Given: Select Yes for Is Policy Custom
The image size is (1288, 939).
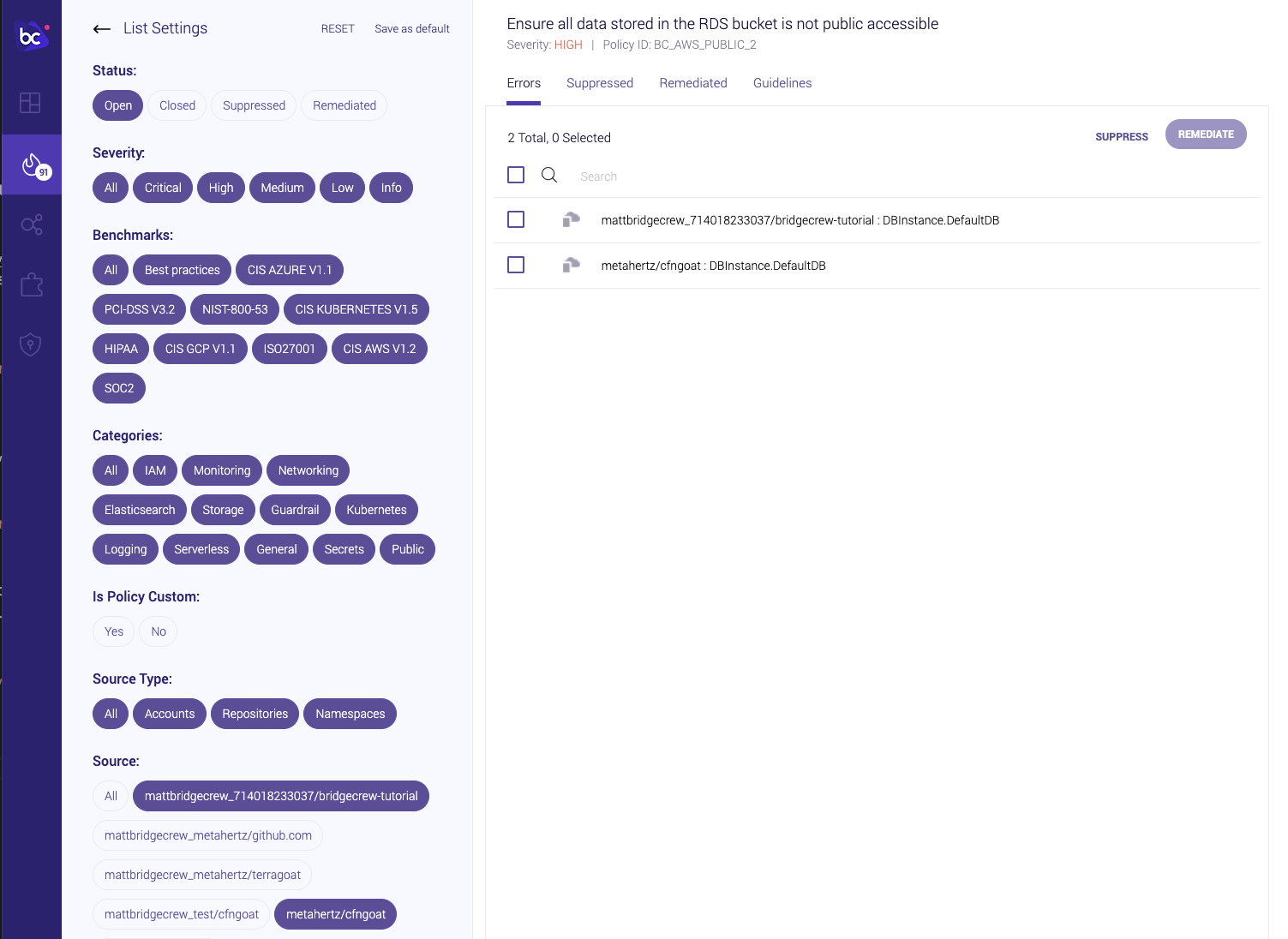Looking at the screenshot, I should pos(114,631).
